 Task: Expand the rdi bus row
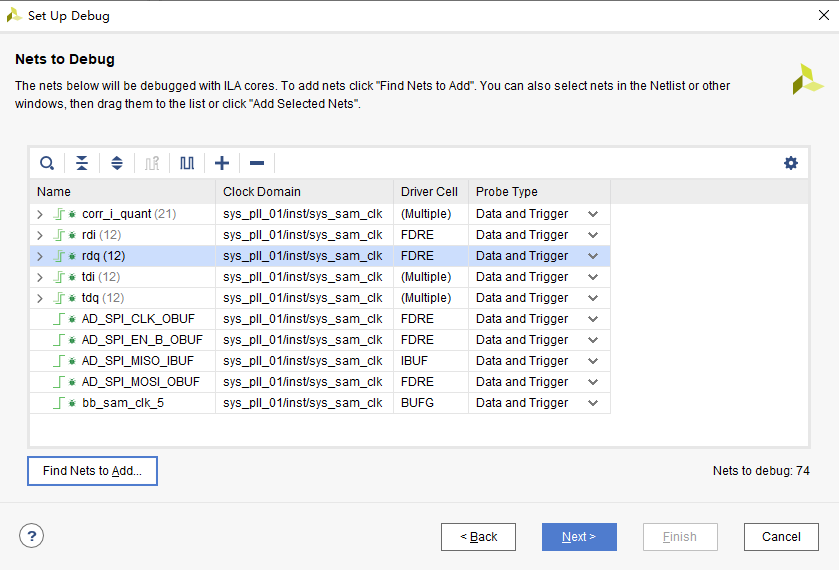[x=40, y=235]
